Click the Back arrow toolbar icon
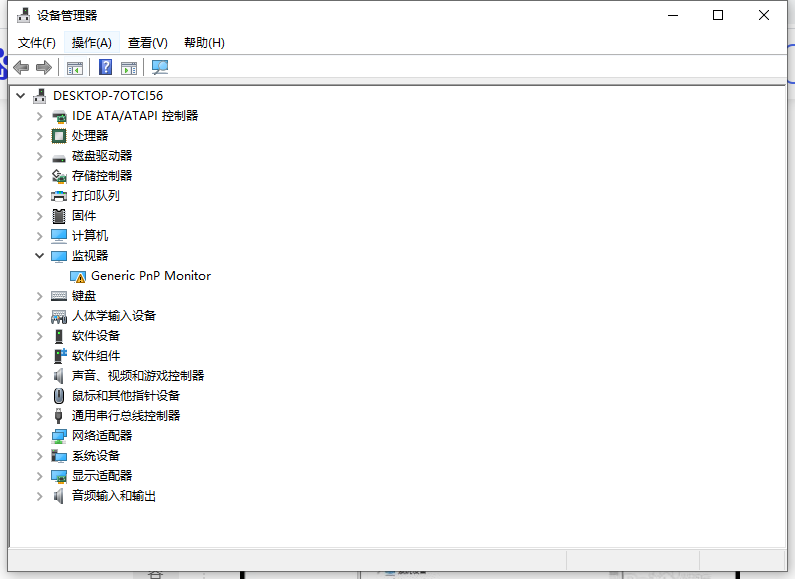Image resolution: width=795 pixels, height=579 pixels. point(21,67)
